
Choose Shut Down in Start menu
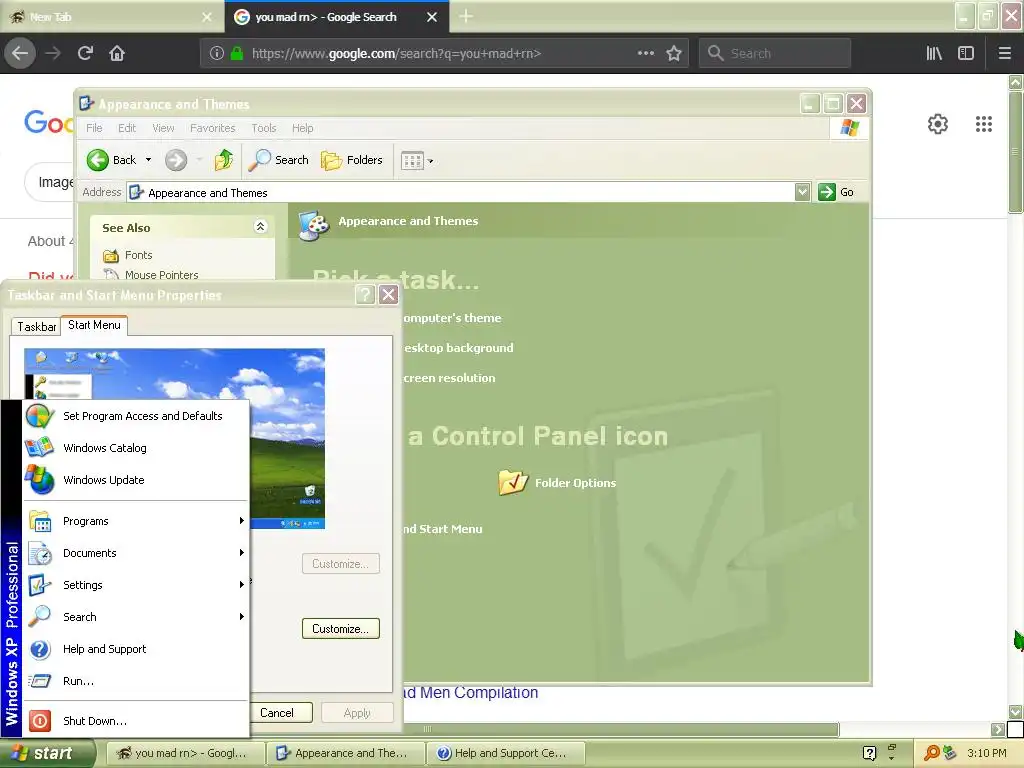tap(136, 721)
